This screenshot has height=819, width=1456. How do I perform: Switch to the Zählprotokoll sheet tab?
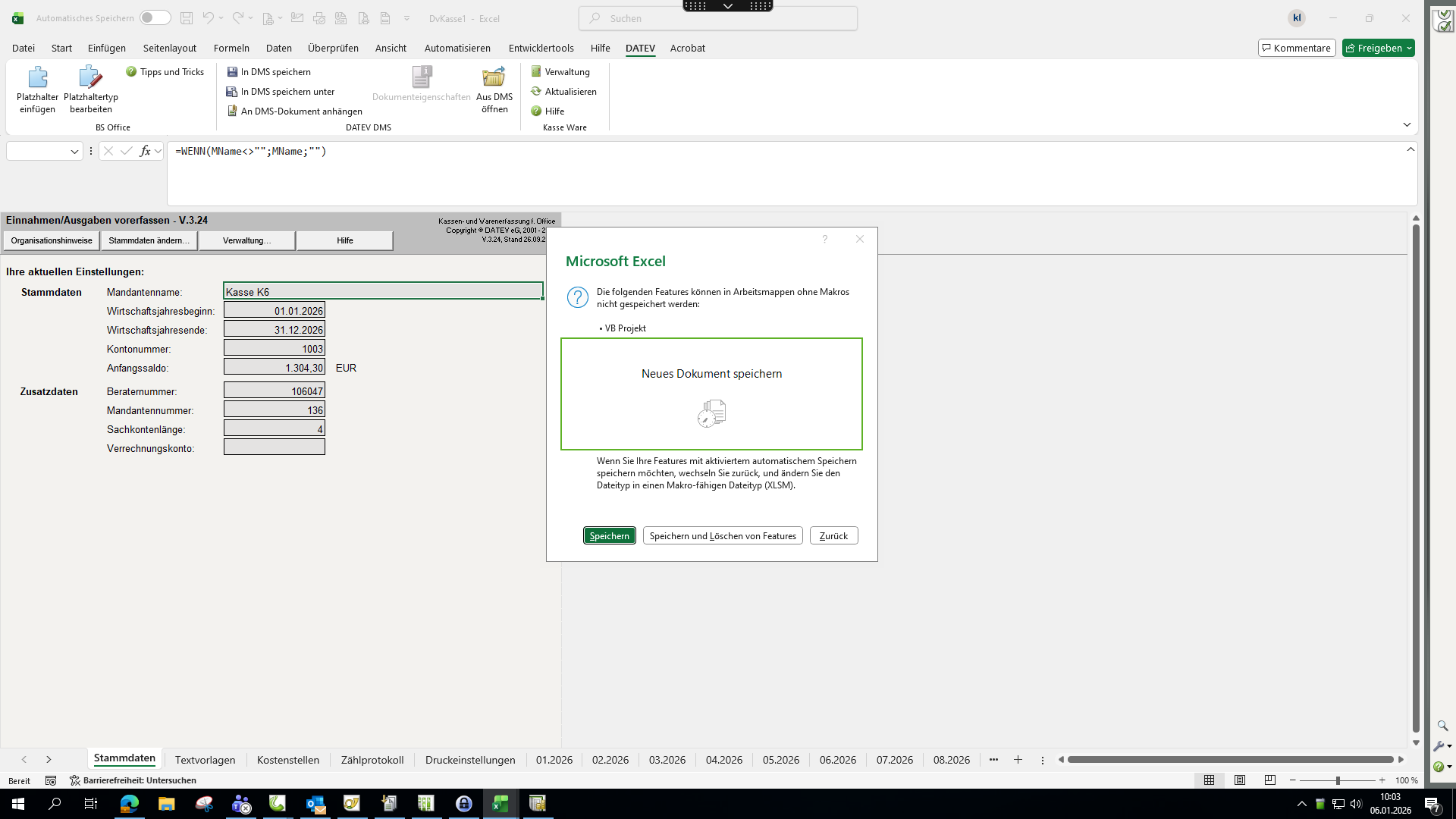tap(372, 760)
